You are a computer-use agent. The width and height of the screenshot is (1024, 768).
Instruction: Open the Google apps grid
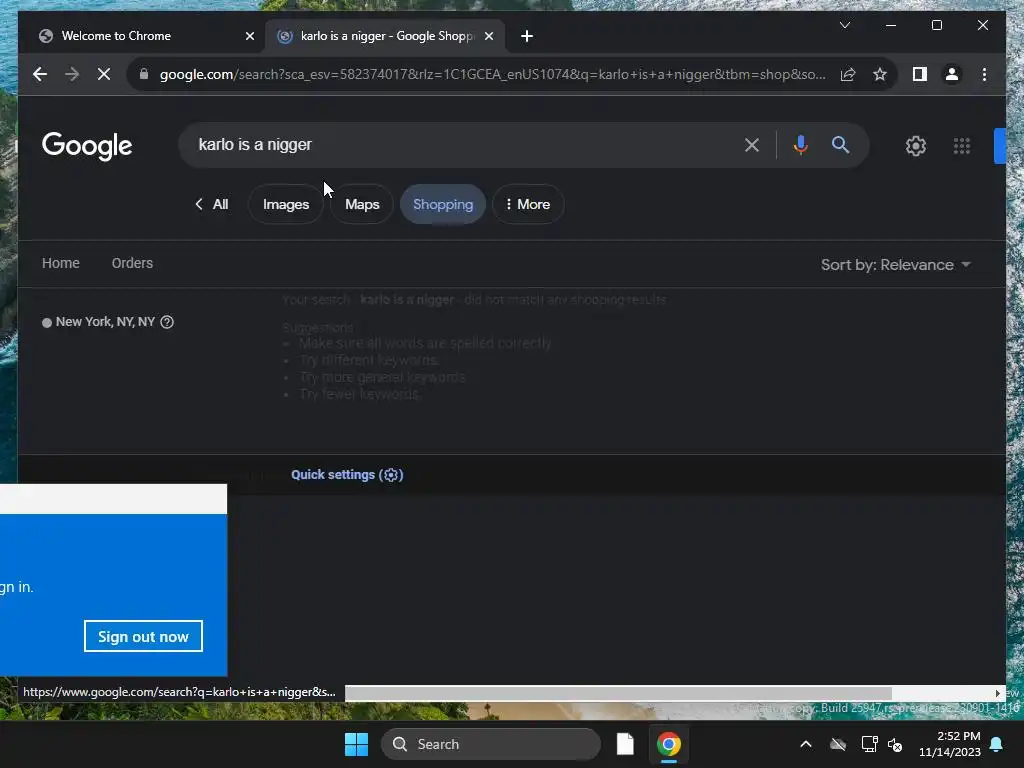click(961, 146)
